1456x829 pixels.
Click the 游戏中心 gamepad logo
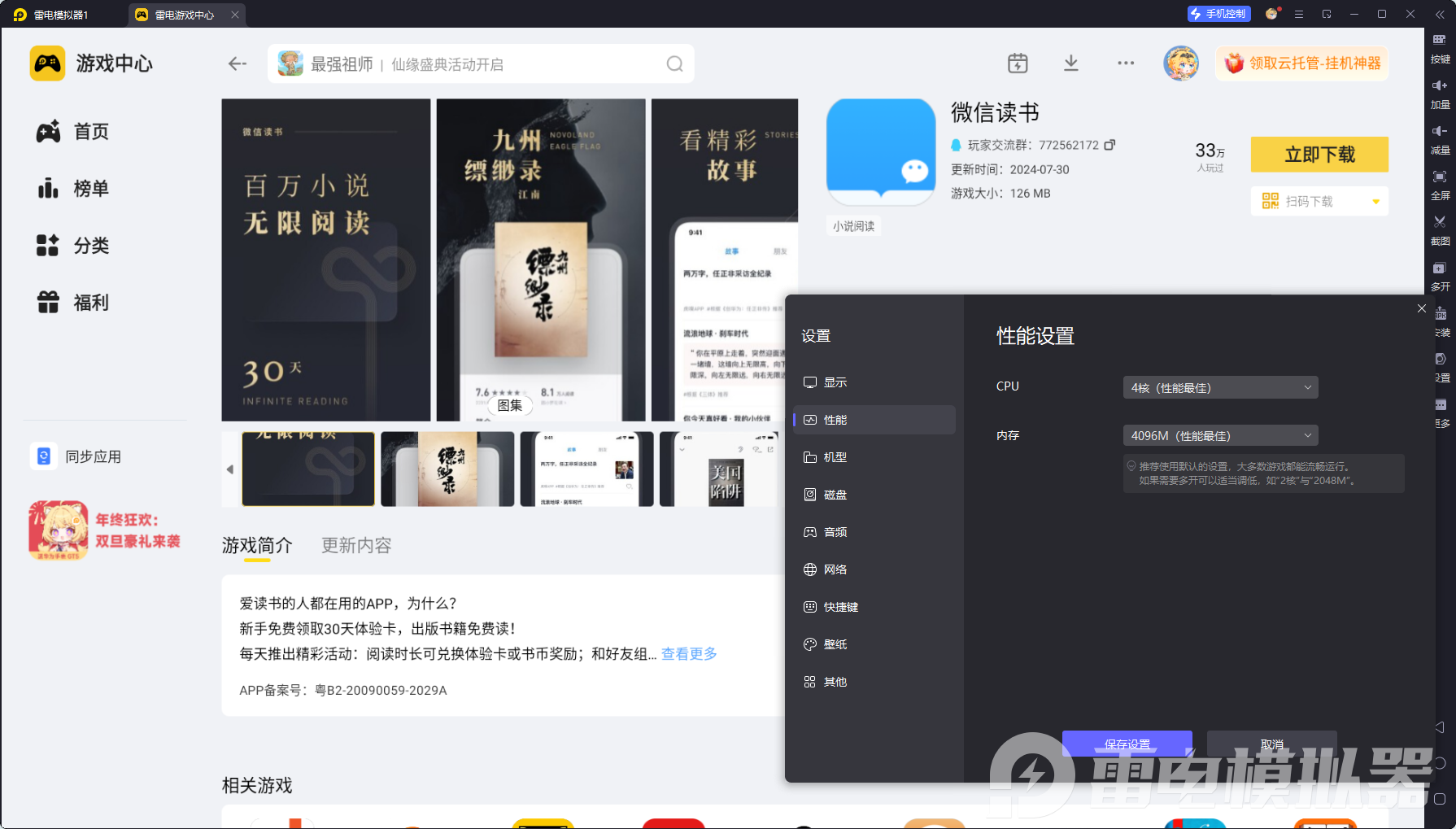click(47, 63)
